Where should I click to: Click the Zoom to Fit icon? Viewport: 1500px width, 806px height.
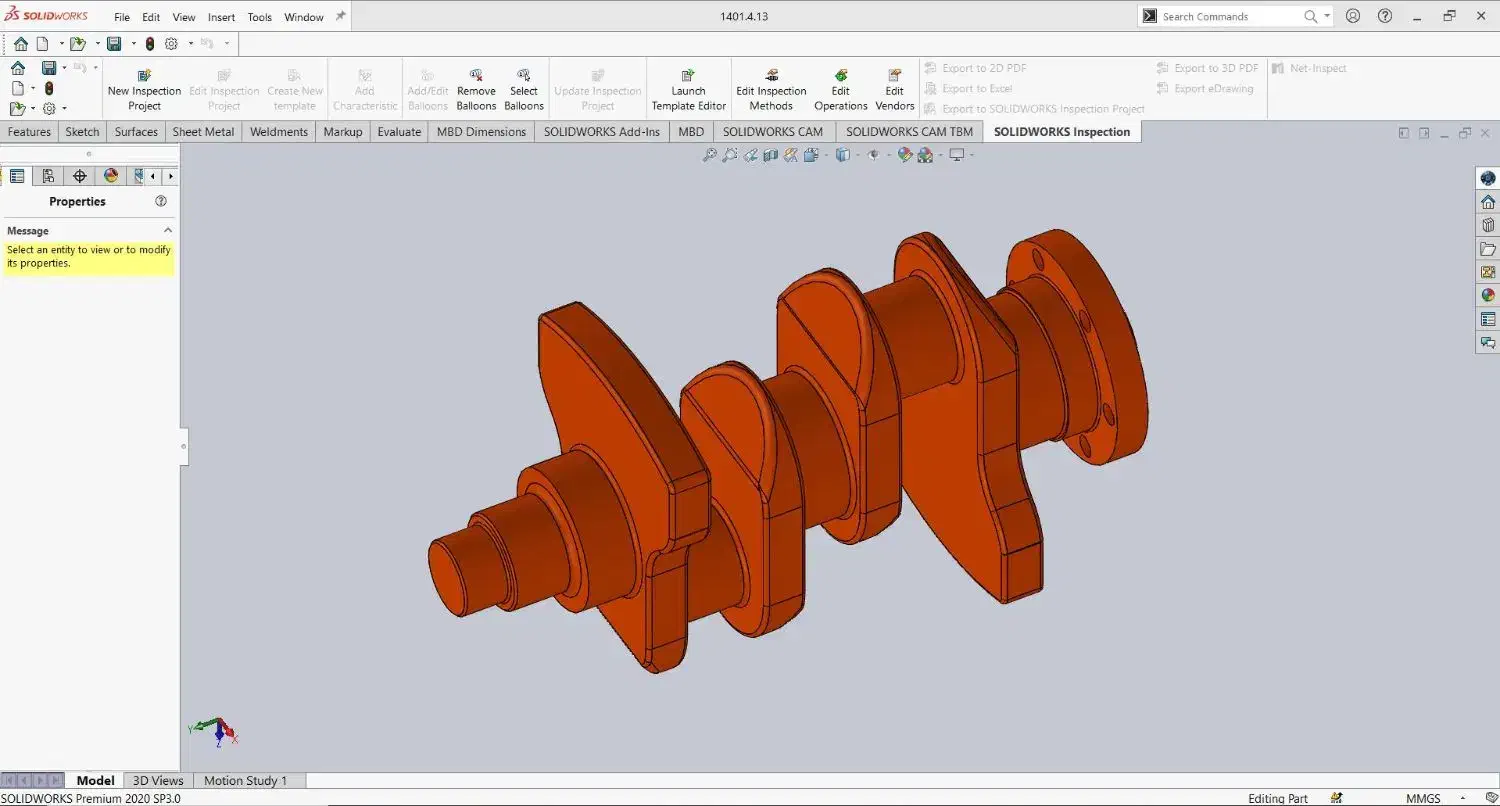[709, 155]
